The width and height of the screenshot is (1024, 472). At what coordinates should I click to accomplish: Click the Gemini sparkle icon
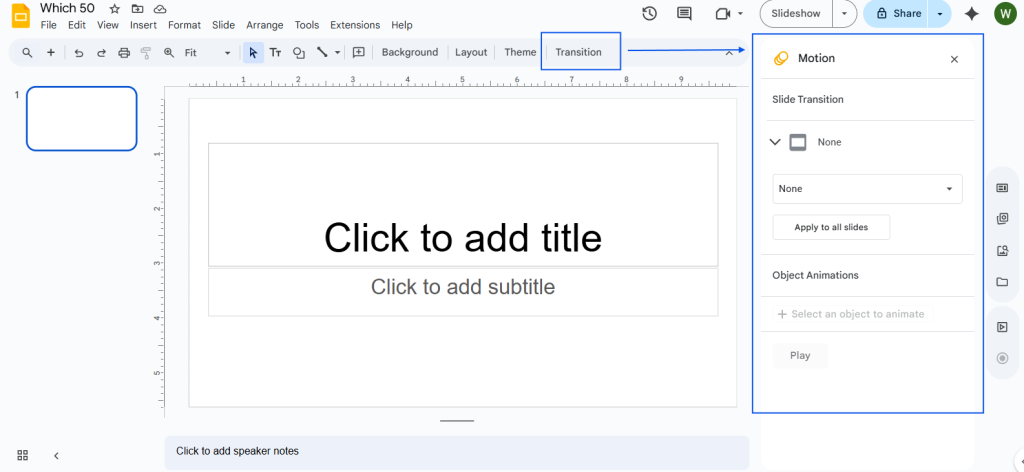[970, 13]
